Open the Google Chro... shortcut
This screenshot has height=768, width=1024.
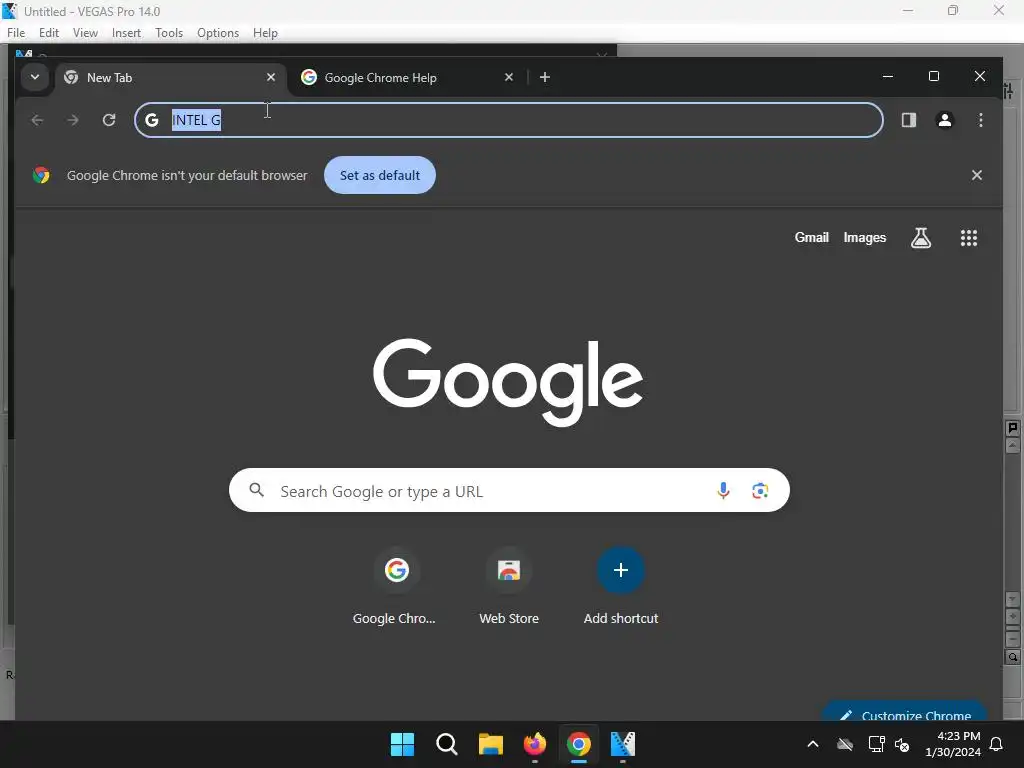pos(396,588)
